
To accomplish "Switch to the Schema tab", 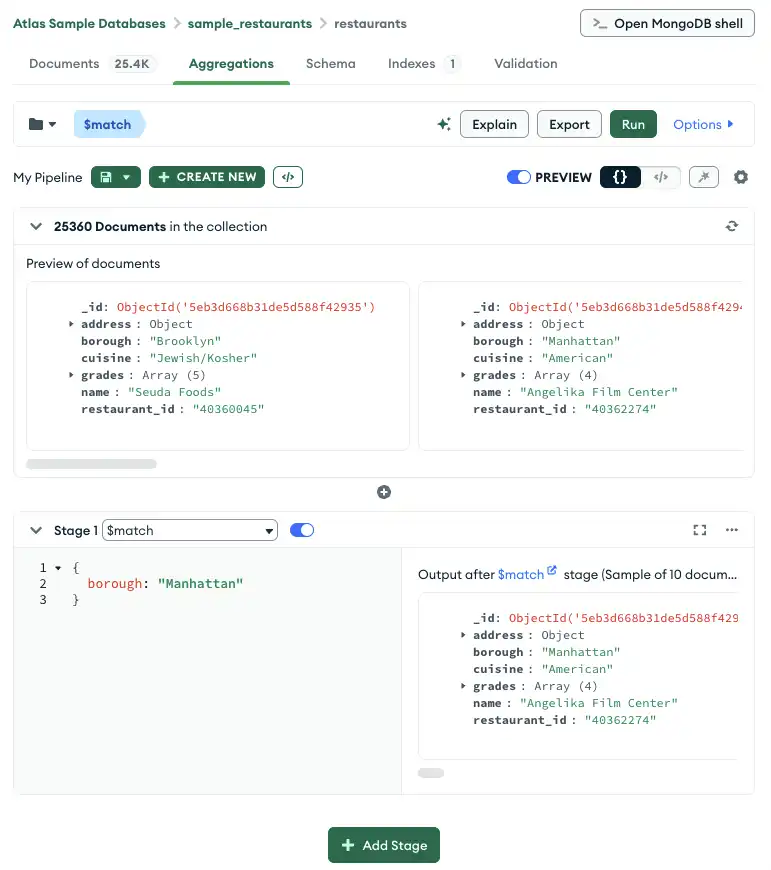I will click(331, 63).
